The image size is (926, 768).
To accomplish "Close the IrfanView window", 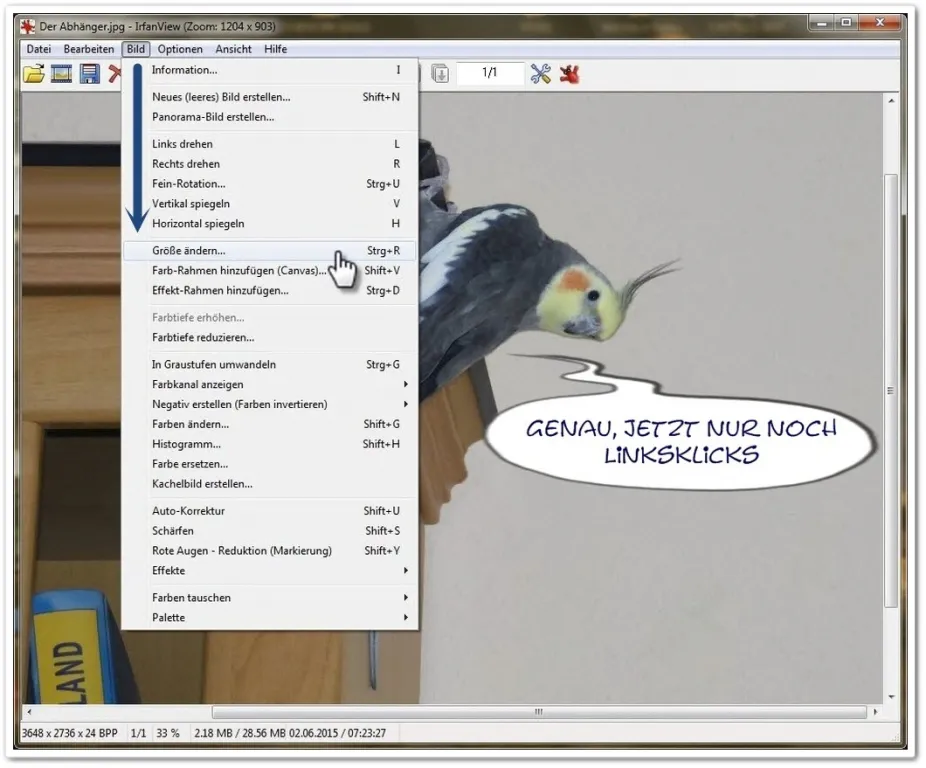I will pyautogui.click(x=880, y=23).
